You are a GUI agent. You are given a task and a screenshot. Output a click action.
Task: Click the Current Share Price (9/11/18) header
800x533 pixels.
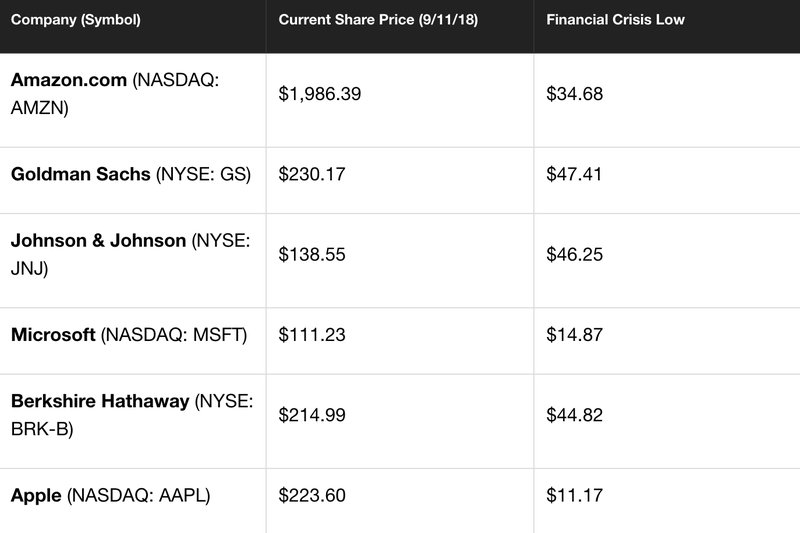pyautogui.click(x=378, y=20)
